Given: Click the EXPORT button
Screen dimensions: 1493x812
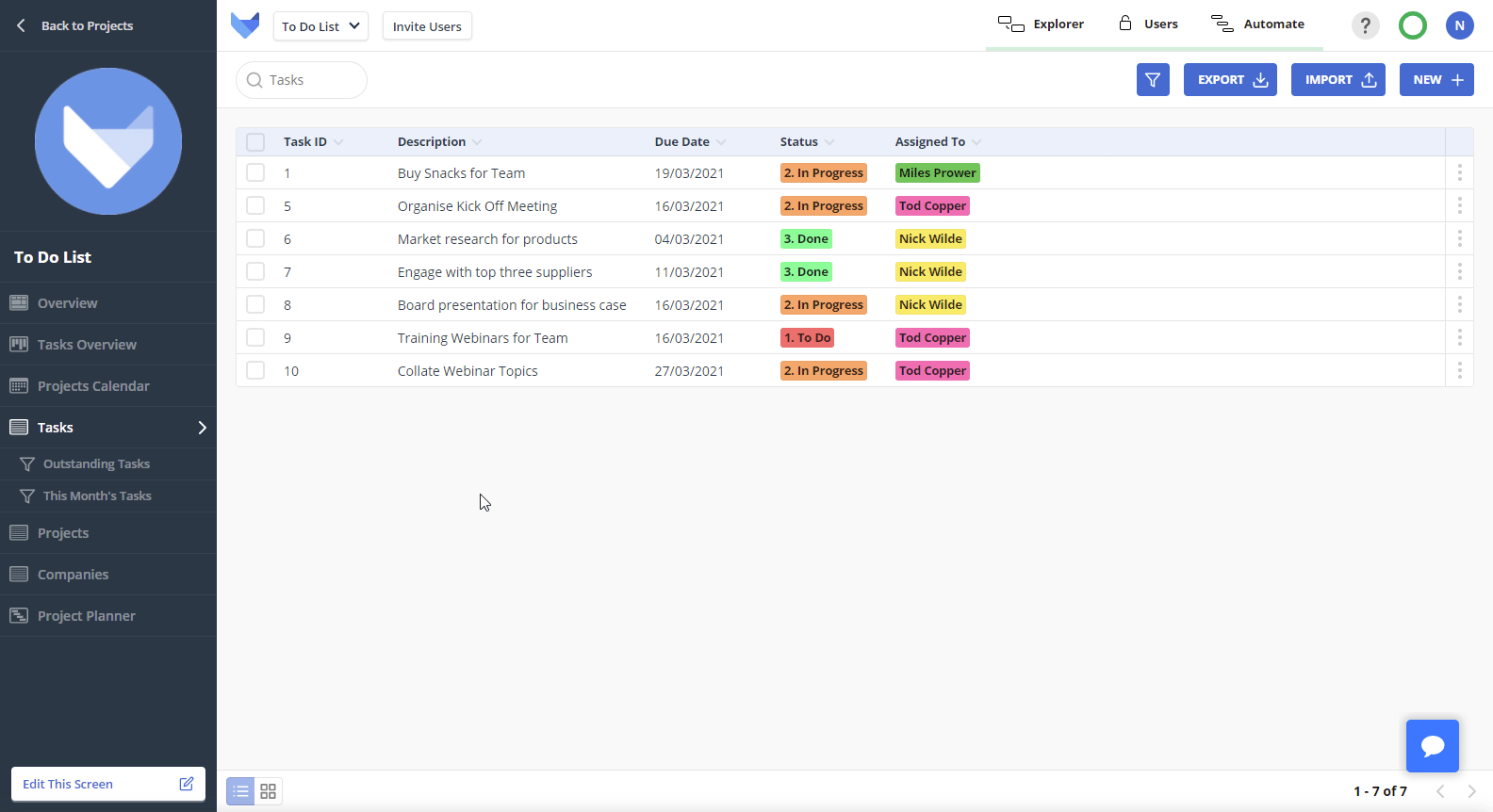Looking at the screenshot, I should click(1230, 80).
